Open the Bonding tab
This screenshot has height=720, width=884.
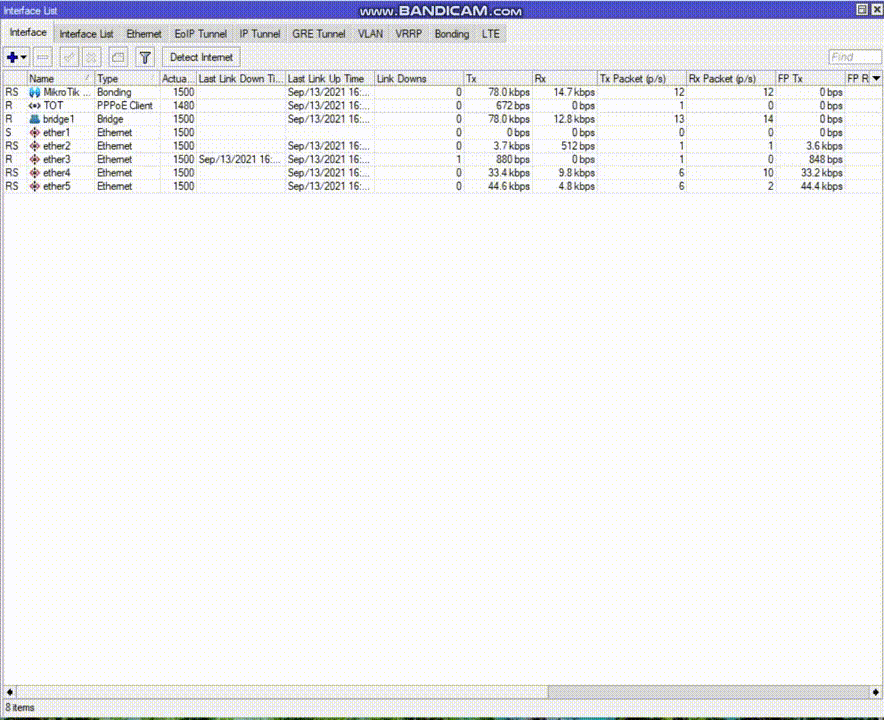pyautogui.click(x=452, y=34)
